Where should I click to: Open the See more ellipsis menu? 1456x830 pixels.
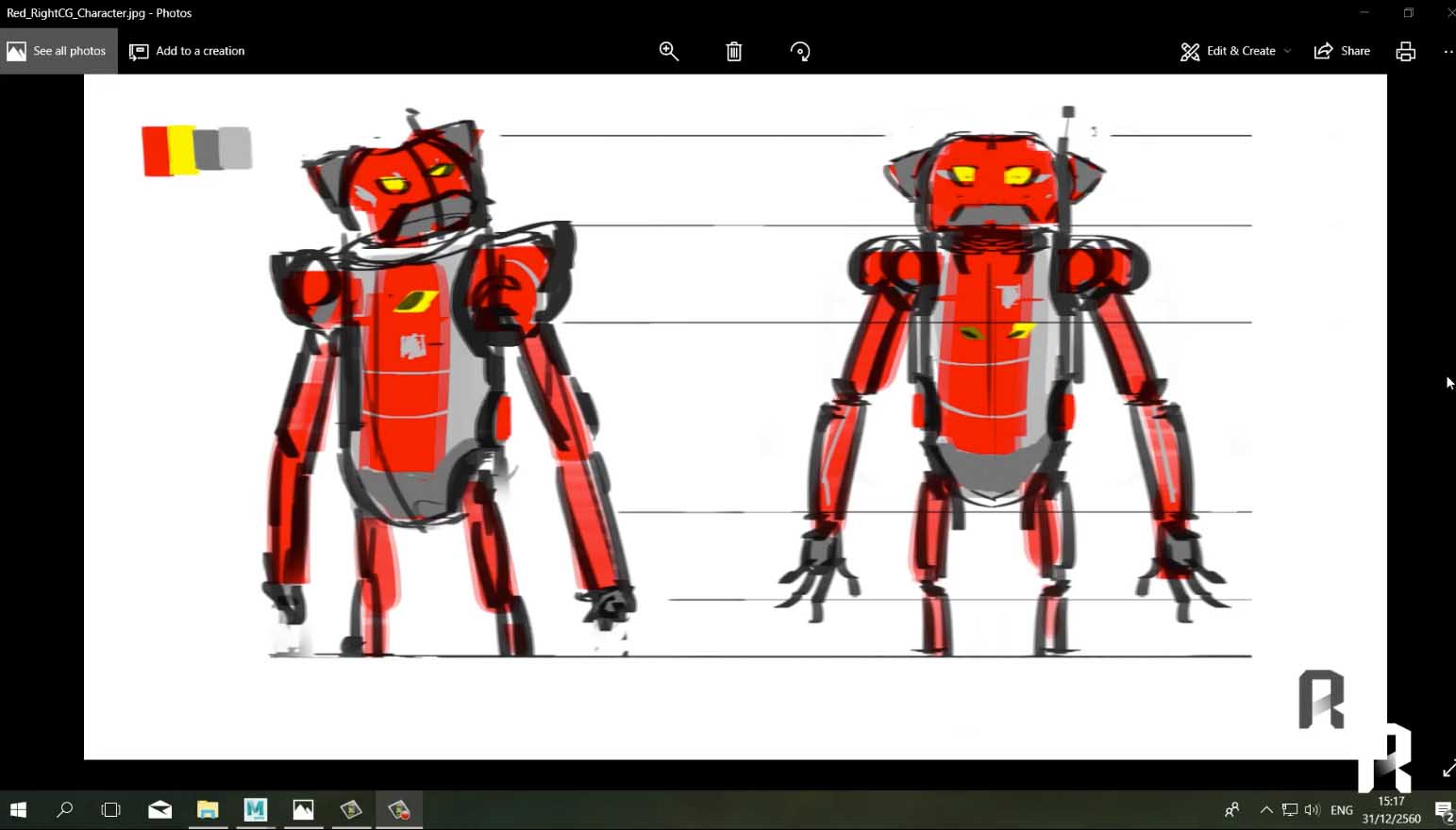1448,51
